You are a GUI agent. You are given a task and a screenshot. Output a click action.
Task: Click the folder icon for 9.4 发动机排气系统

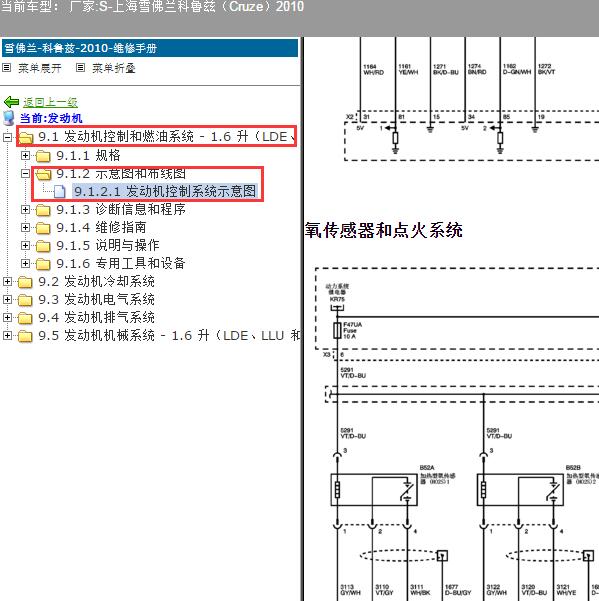pos(25,318)
